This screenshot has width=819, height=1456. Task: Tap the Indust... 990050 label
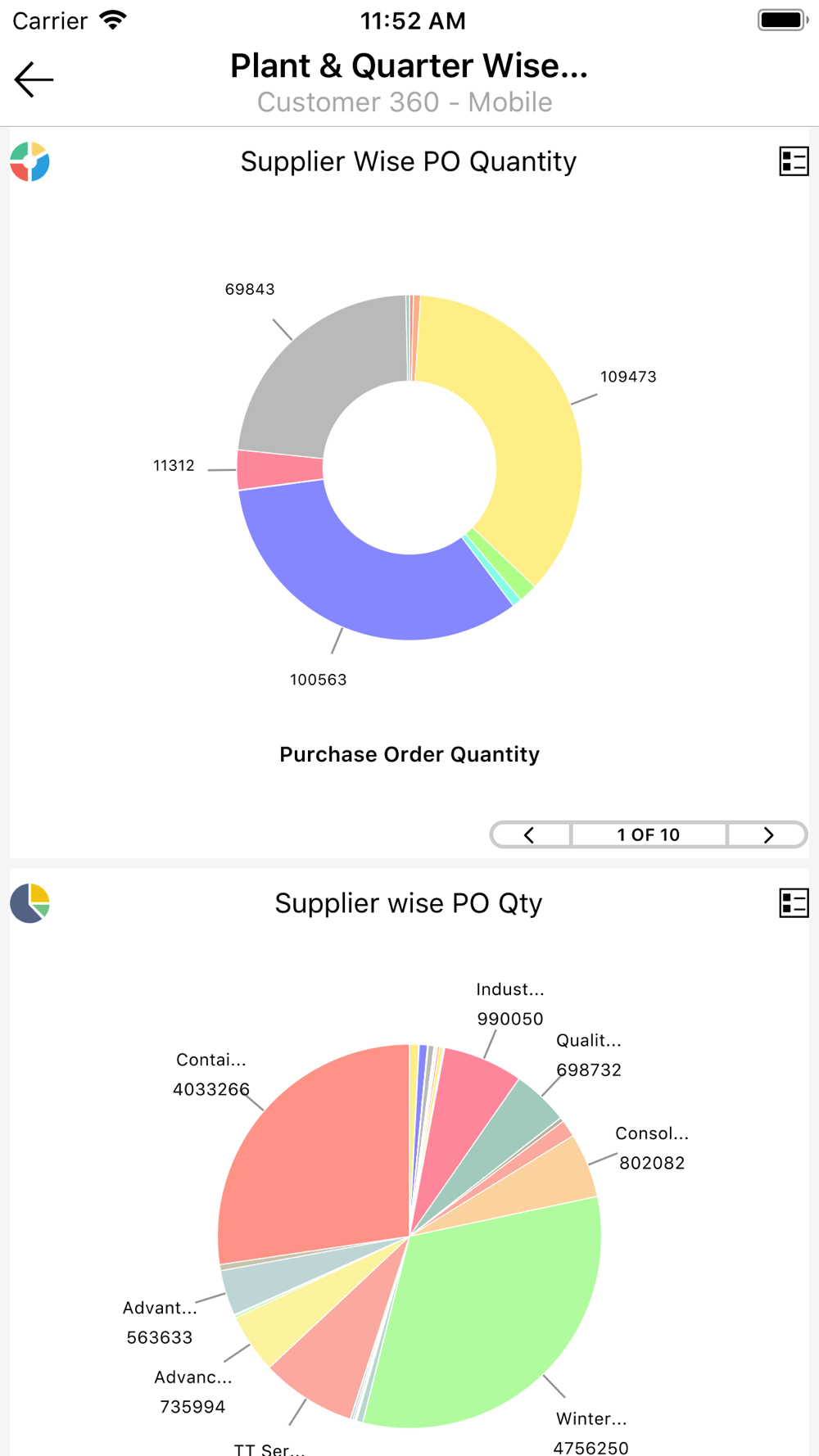pyautogui.click(x=510, y=1004)
